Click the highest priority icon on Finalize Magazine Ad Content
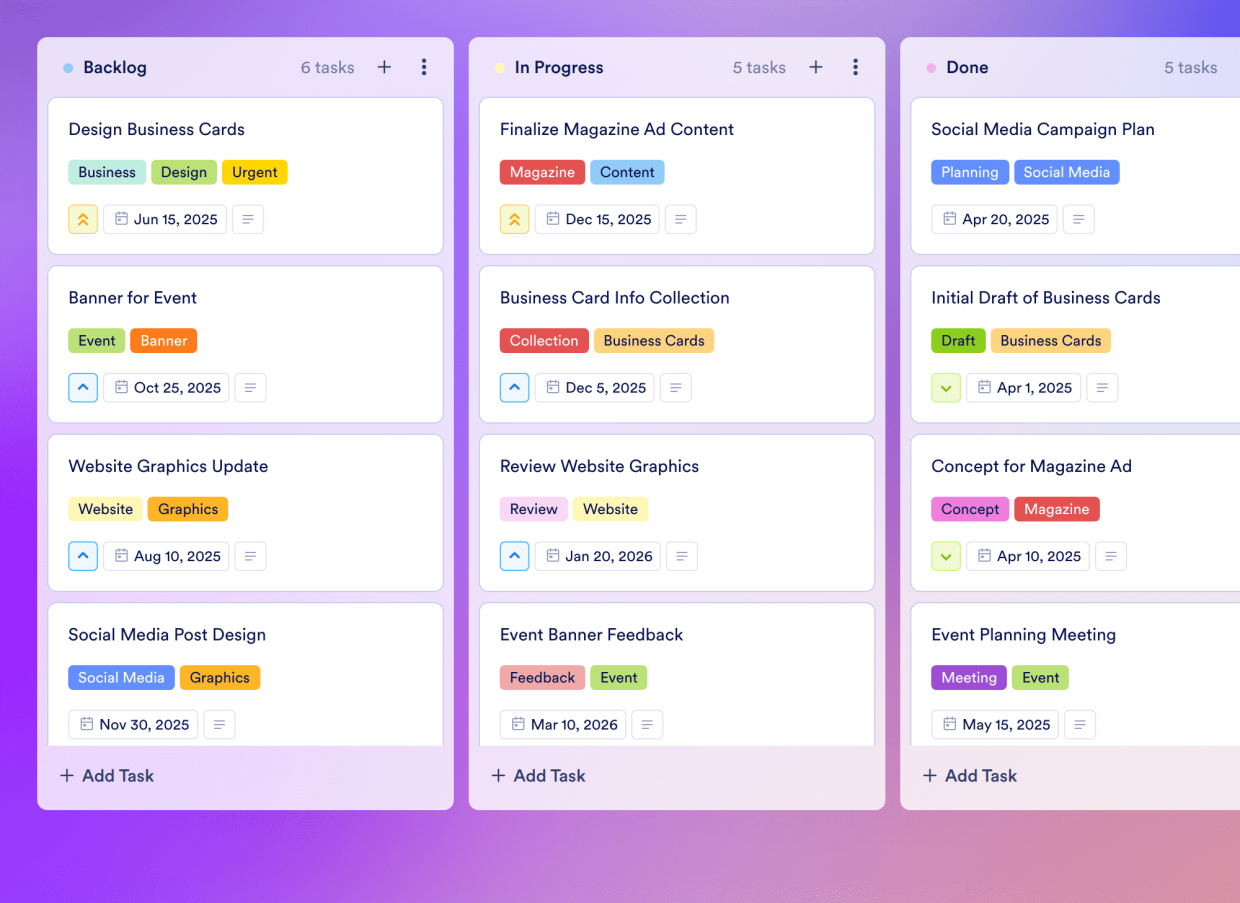The width and height of the screenshot is (1240, 903). (x=514, y=219)
